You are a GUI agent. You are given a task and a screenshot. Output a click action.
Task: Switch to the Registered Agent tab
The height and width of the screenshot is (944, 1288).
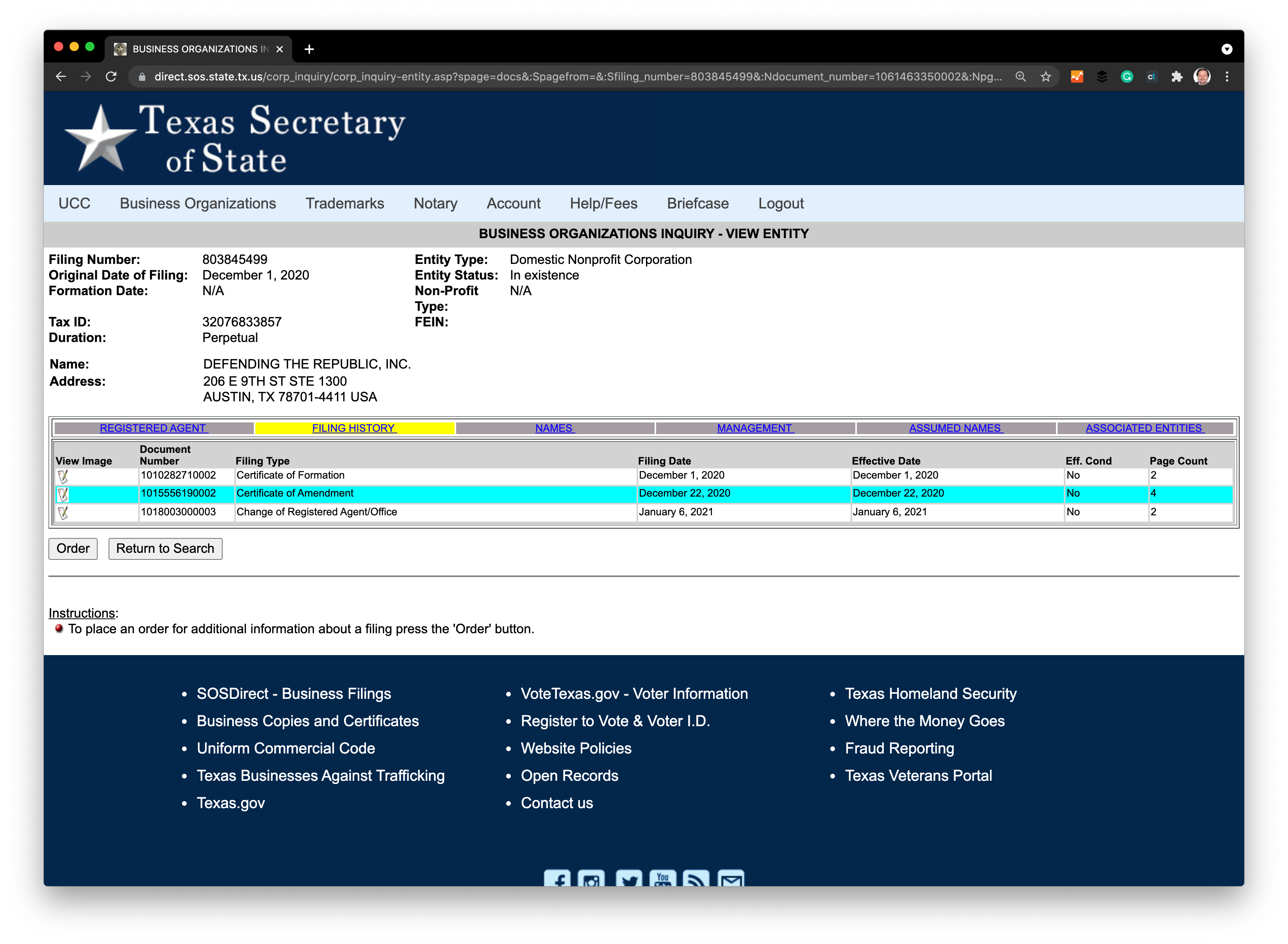pyautogui.click(x=154, y=428)
